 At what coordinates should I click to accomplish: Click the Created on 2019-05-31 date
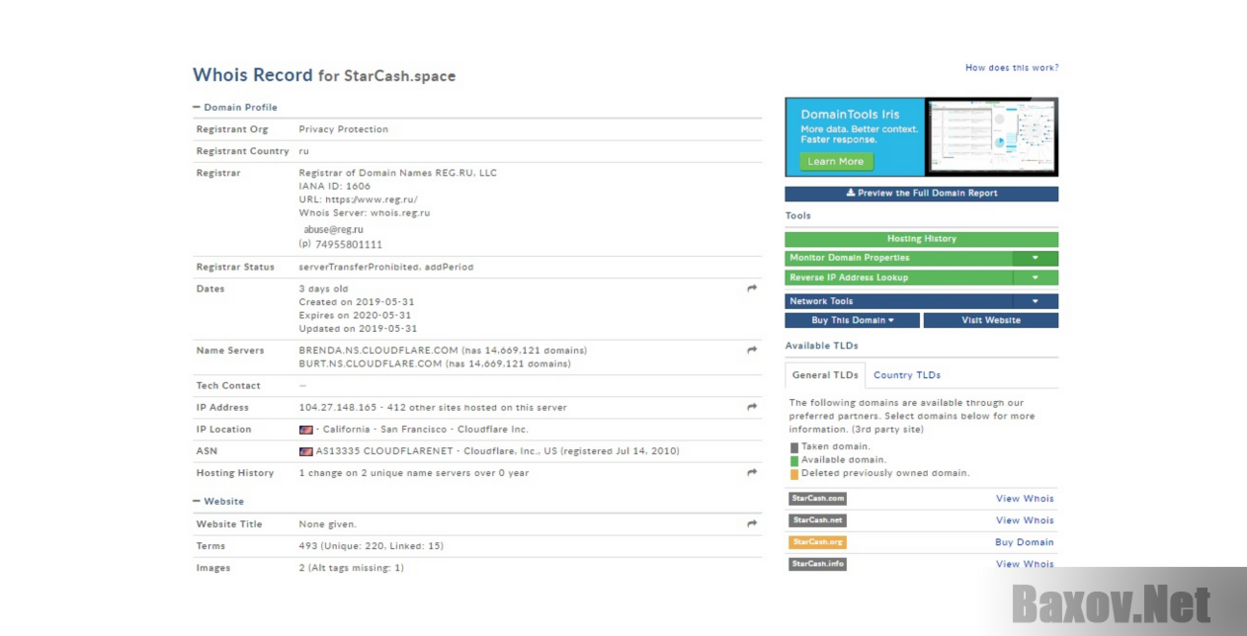coord(356,302)
